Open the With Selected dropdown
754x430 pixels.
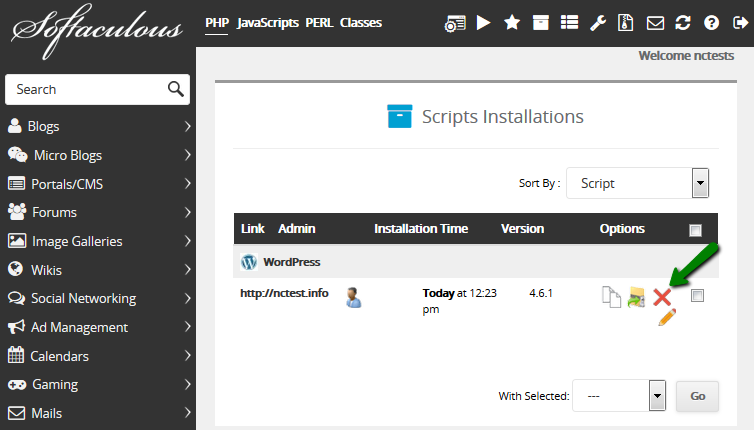(619, 396)
